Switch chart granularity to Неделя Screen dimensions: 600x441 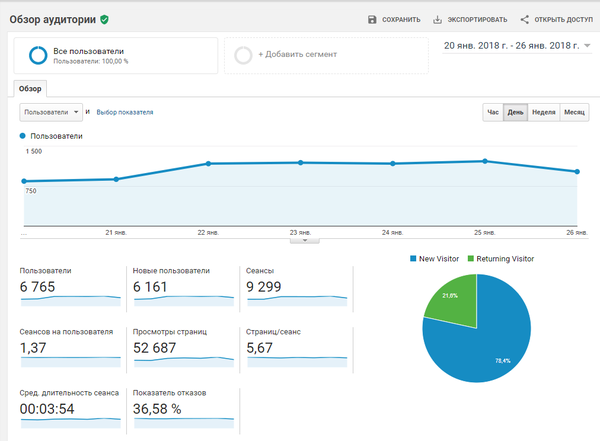pos(543,112)
